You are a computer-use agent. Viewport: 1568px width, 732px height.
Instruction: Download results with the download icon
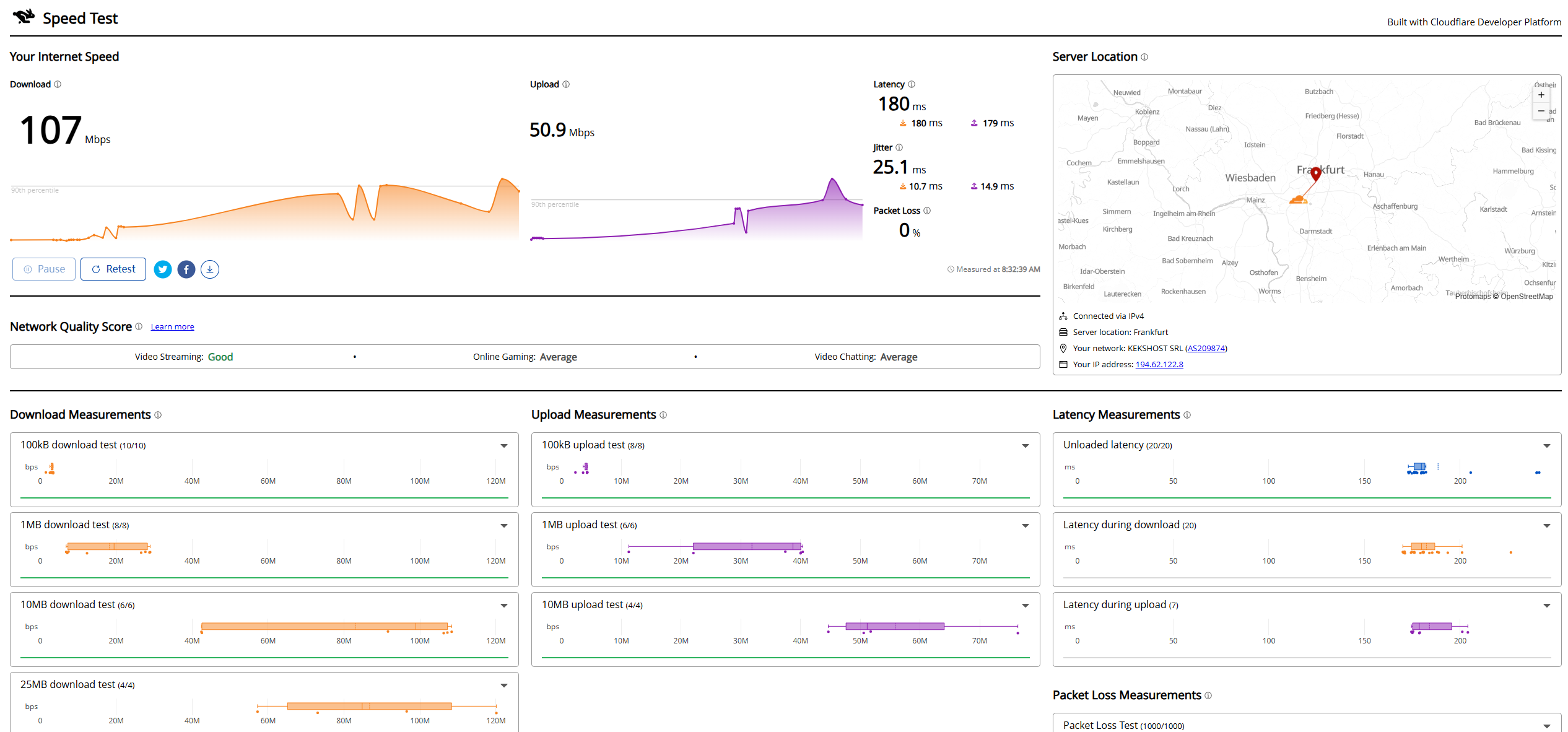click(210, 269)
